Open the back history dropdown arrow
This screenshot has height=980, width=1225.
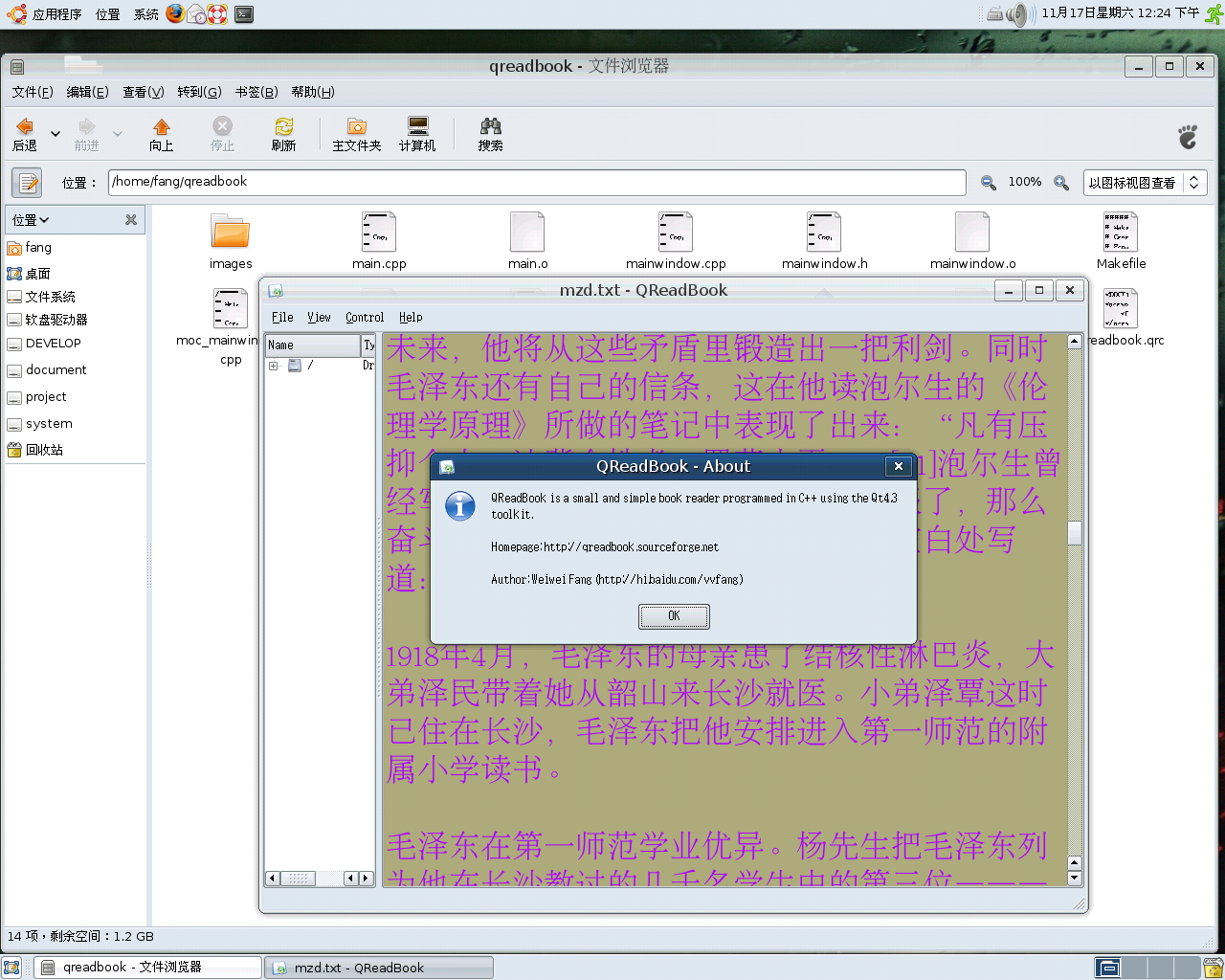(x=56, y=134)
